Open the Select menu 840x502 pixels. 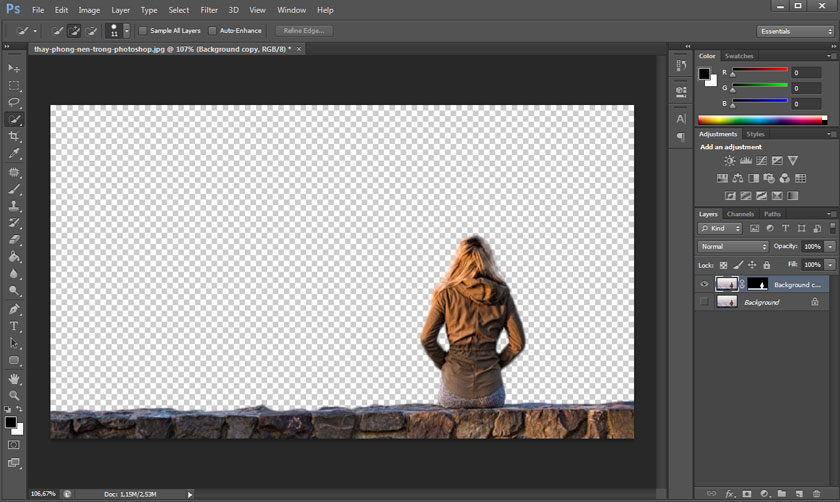[x=178, y=10]
